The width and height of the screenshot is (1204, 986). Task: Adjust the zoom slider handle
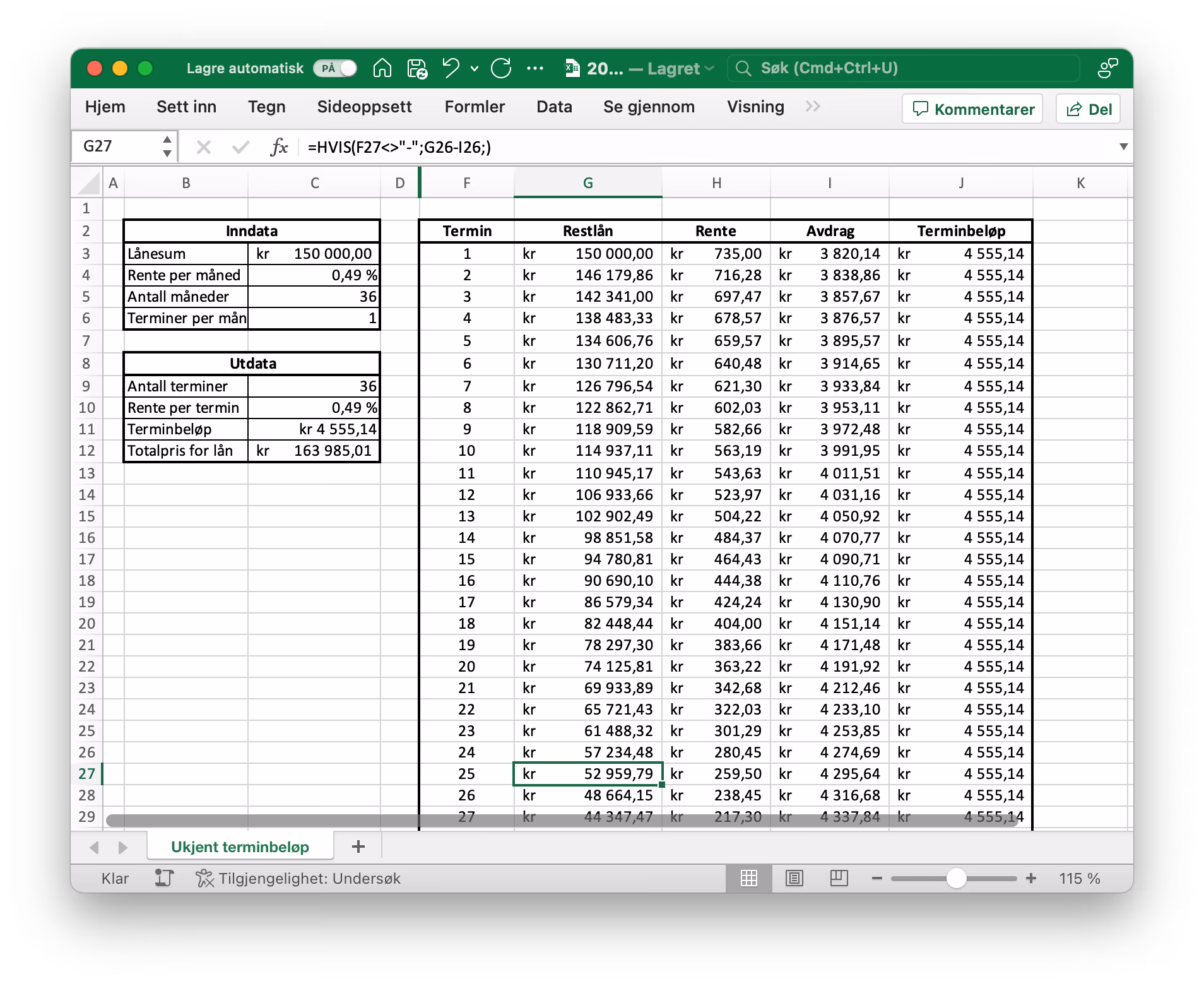(957, 878)
